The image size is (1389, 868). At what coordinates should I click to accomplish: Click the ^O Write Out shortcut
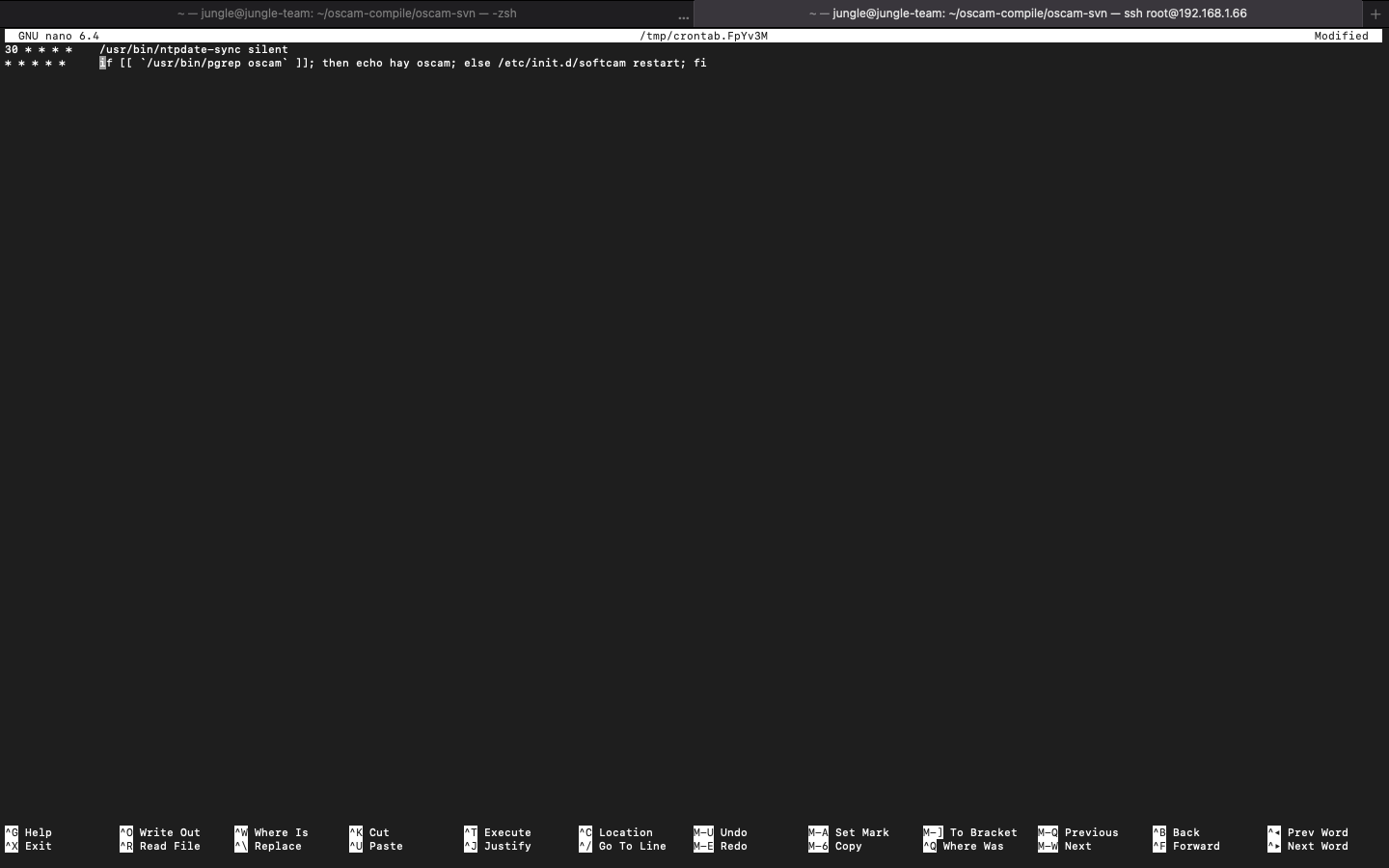click(160, 832)
